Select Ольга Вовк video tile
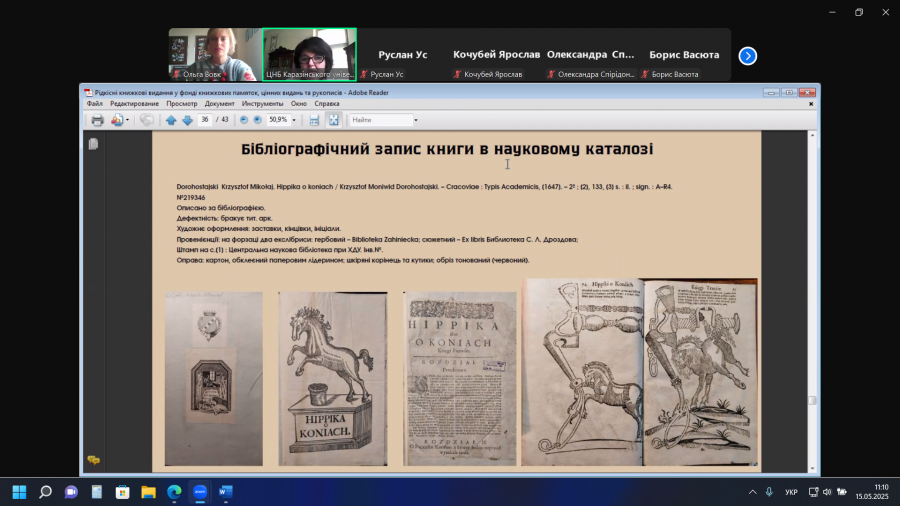 pos(215,55)
